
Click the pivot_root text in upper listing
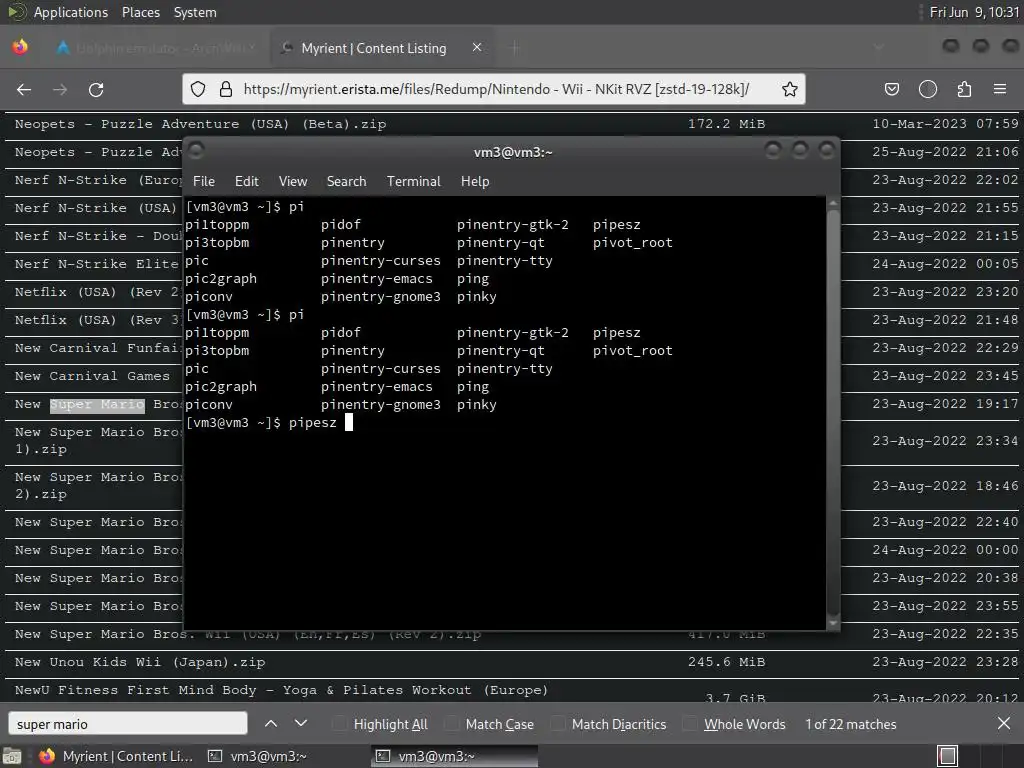click(633, 243)
